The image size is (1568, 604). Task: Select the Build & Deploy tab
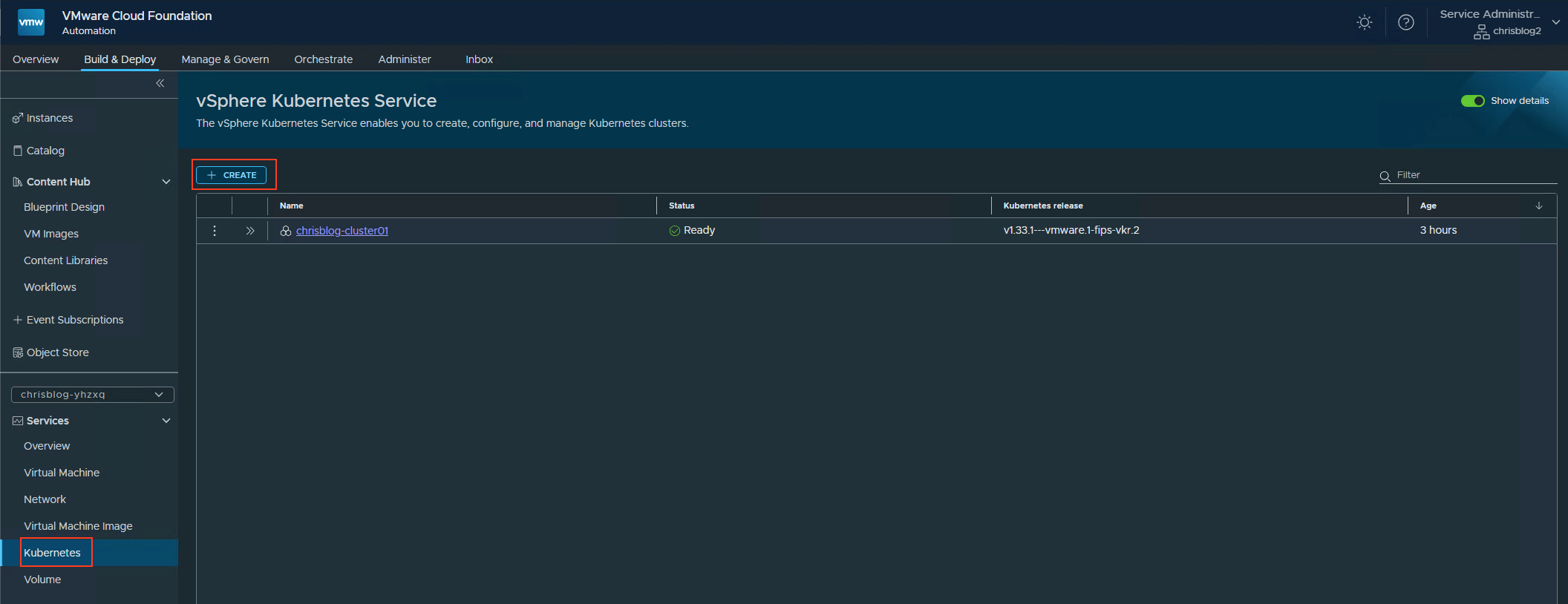point(120,59)
